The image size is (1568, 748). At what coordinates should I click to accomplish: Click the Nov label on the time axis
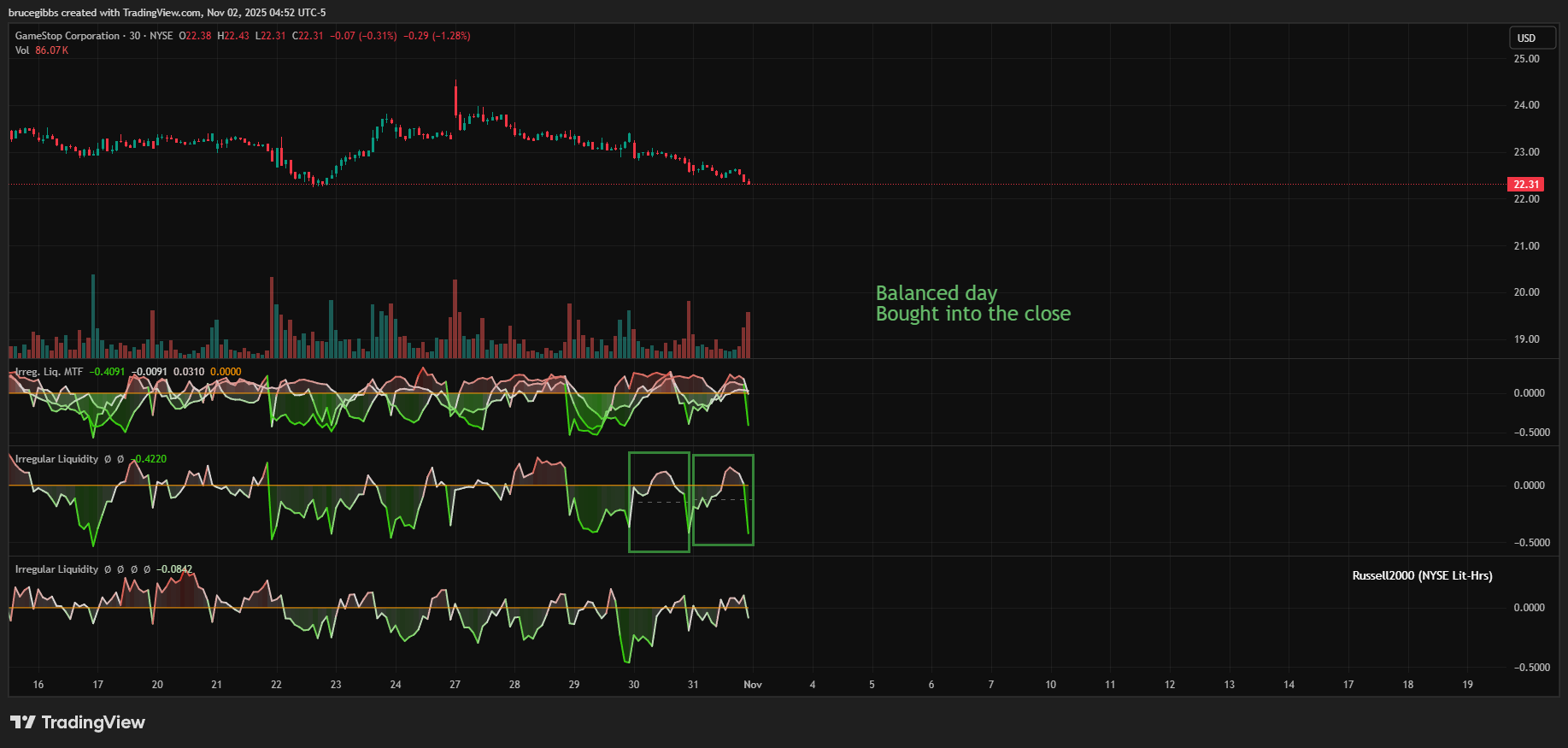(753, 685)
